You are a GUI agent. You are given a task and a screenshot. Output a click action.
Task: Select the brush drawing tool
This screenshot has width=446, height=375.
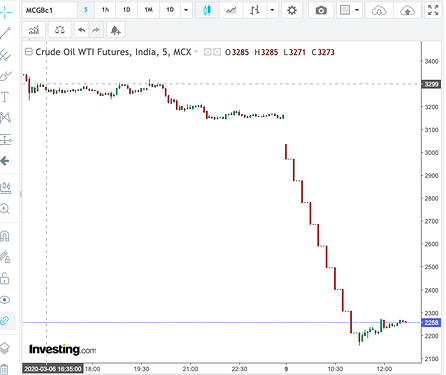pyautogui.click(x=5, y=76)
